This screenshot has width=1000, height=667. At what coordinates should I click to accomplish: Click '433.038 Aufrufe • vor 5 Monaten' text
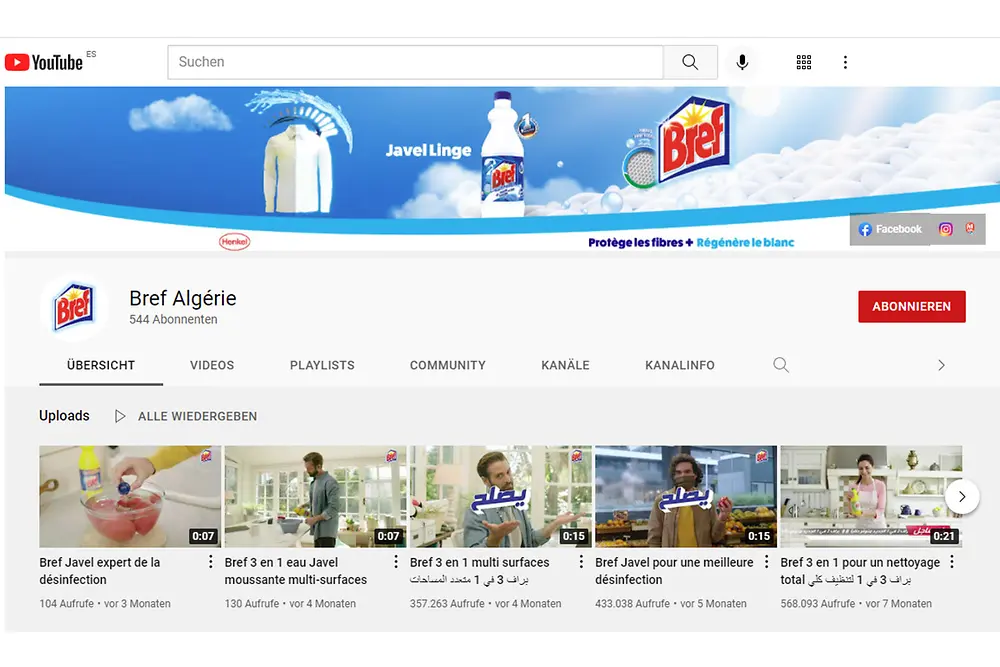point(671,603)
